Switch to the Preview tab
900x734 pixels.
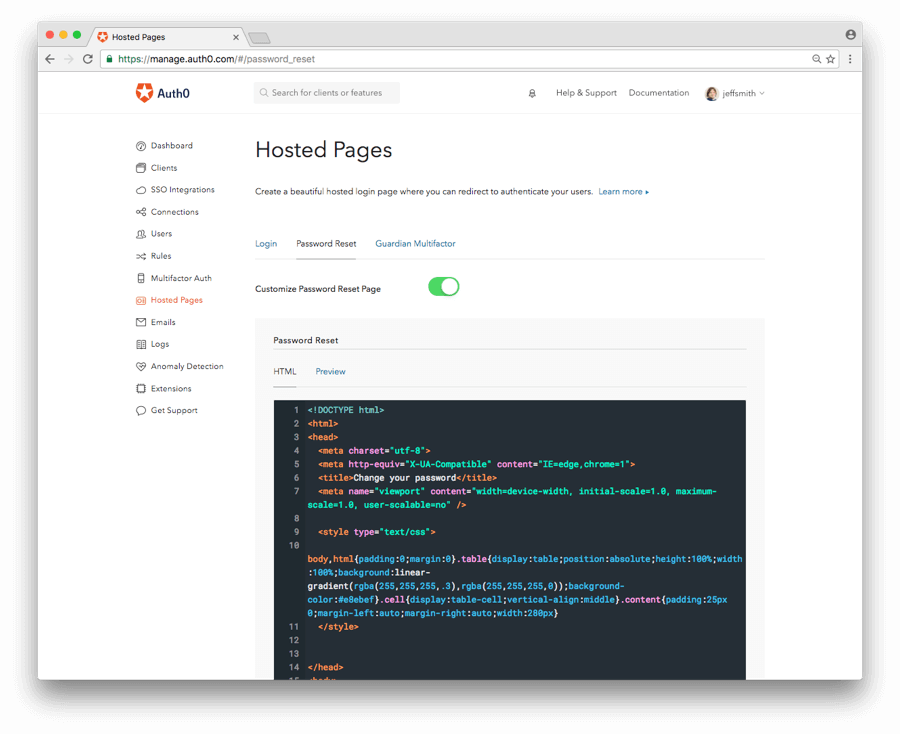pos(330,371)
